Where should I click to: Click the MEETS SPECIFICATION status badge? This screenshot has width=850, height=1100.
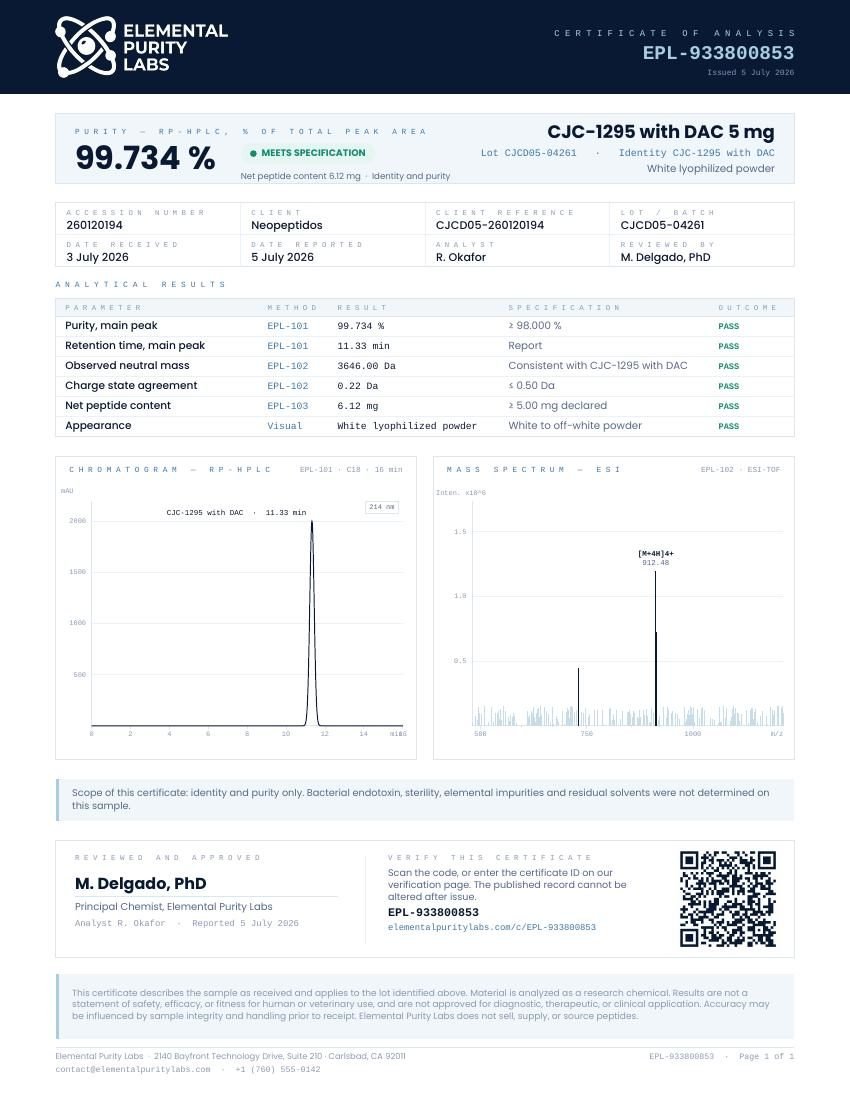tap(307, 153)
